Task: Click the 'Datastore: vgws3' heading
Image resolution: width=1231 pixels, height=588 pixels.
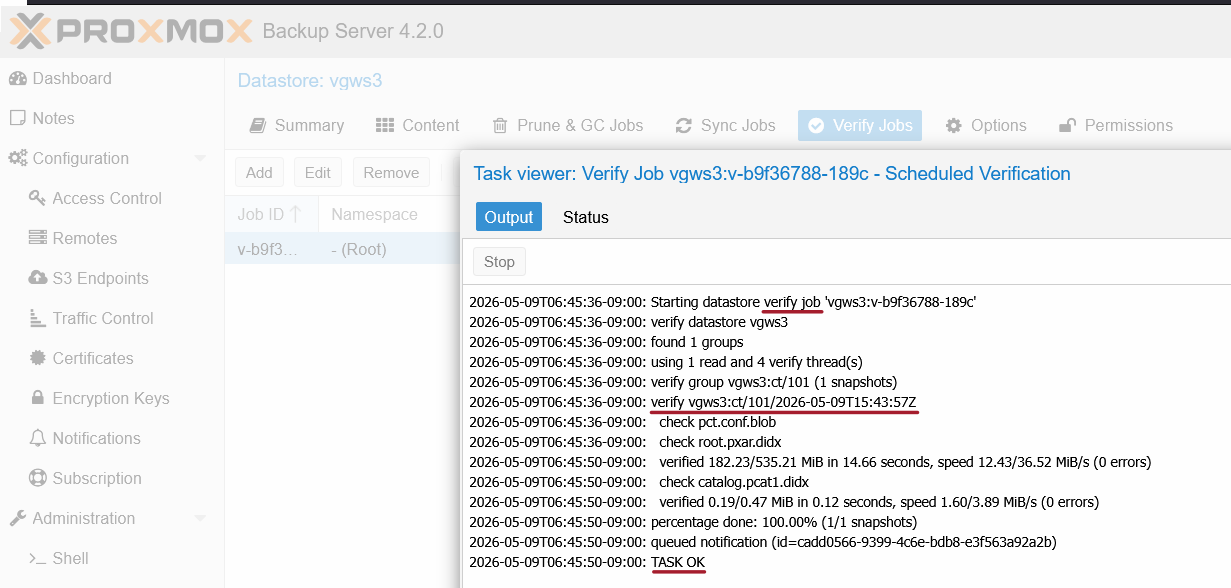Action: (310, 81)
